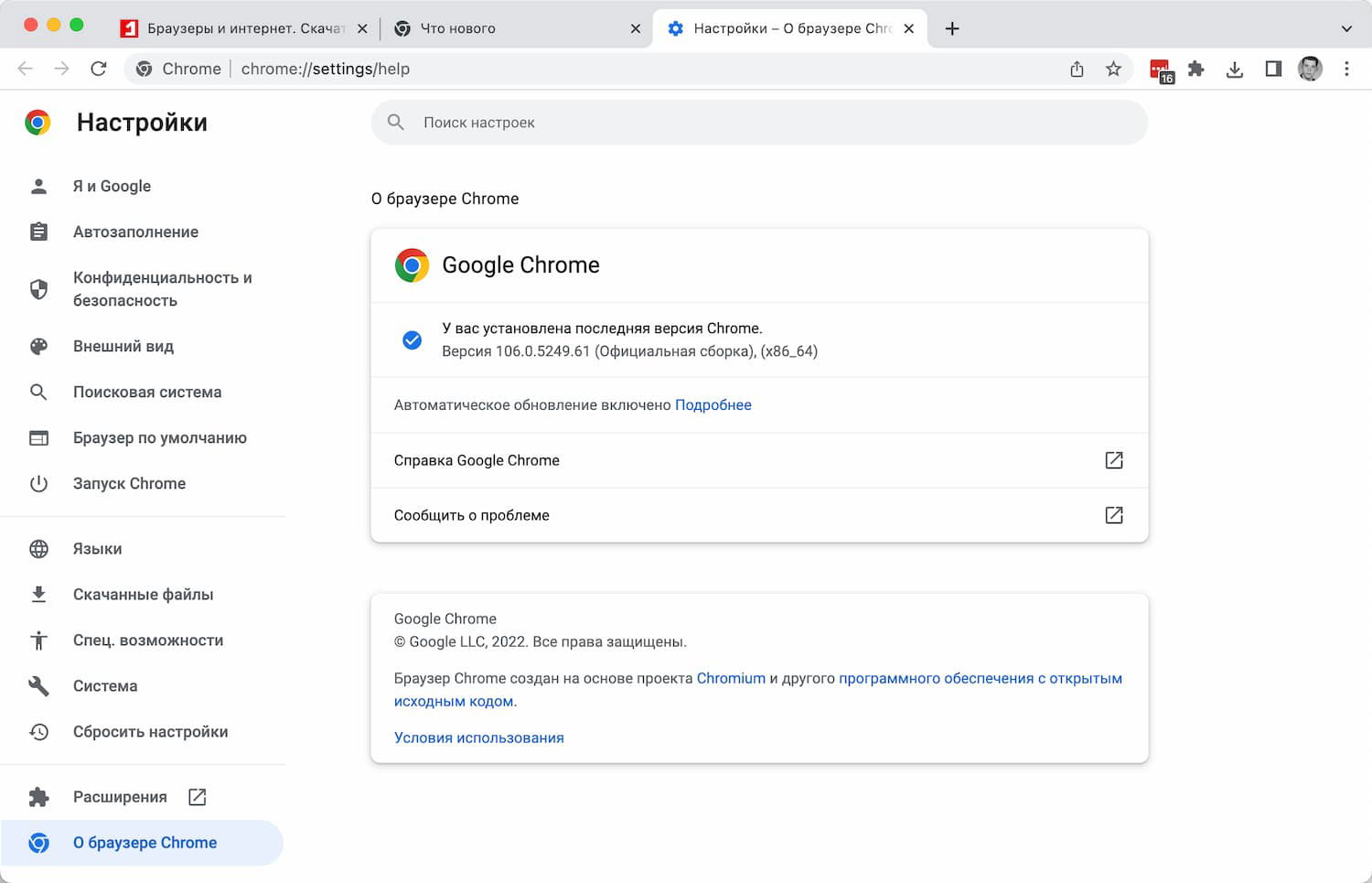This screenshot has width=1372, height=883.
Task: Click the Поиск настроек search field
Action: [759, 123]
